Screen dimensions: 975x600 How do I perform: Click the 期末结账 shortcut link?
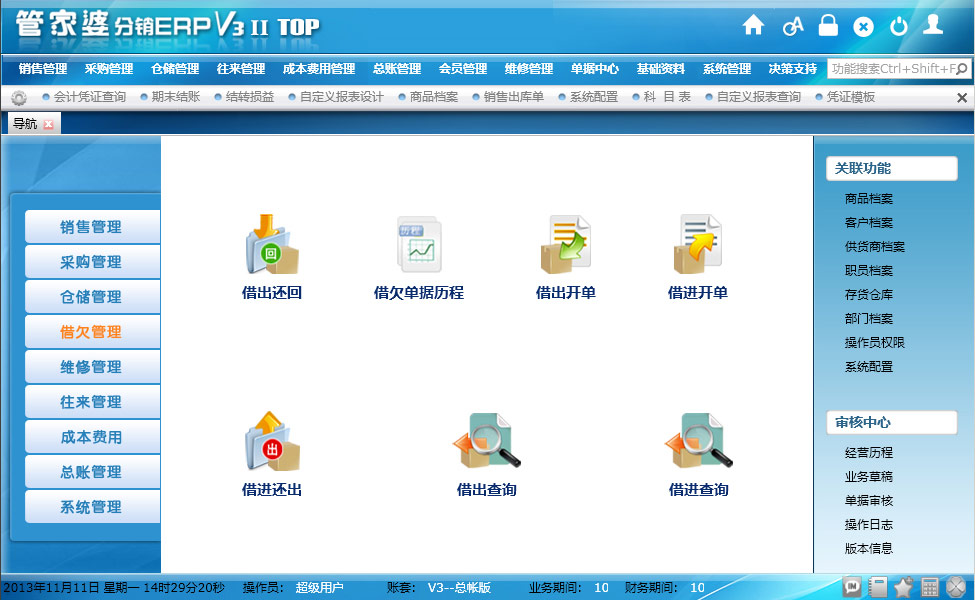tap(175, 97)
